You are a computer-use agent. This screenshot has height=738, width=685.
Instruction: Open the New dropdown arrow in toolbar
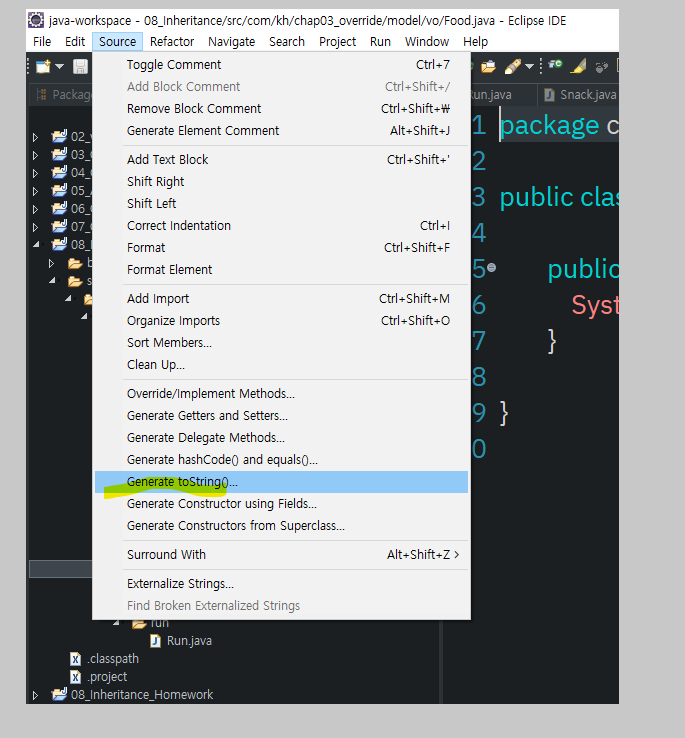click(x=59, y=66)
